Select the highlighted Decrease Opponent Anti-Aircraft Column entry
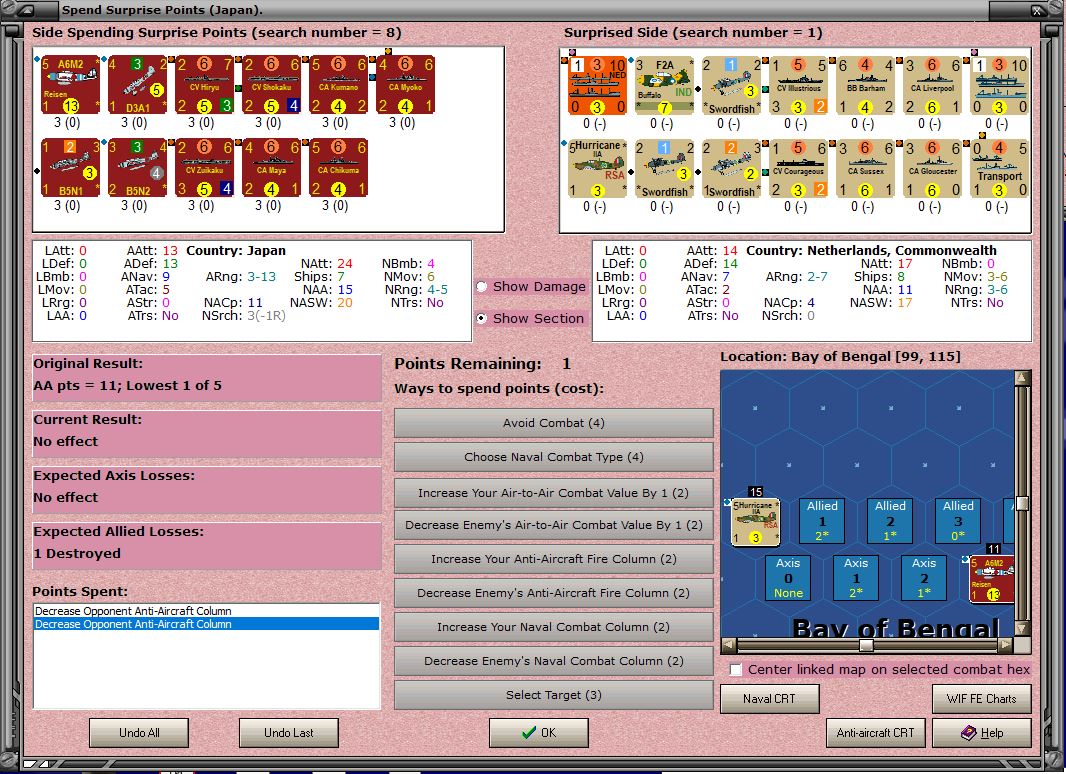Viewport: 1066px width, 774px height. (x=207, y=624)
